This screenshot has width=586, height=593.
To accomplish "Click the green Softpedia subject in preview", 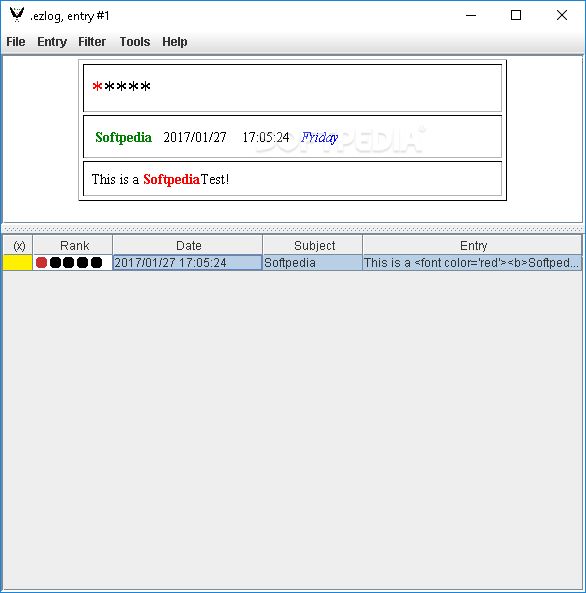I will pos(123,137).
